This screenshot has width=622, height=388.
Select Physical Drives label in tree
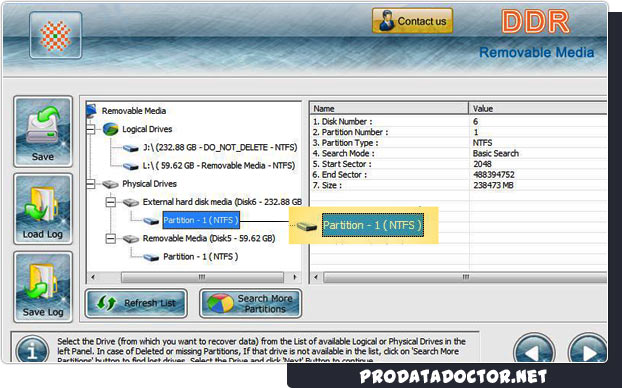149,184
